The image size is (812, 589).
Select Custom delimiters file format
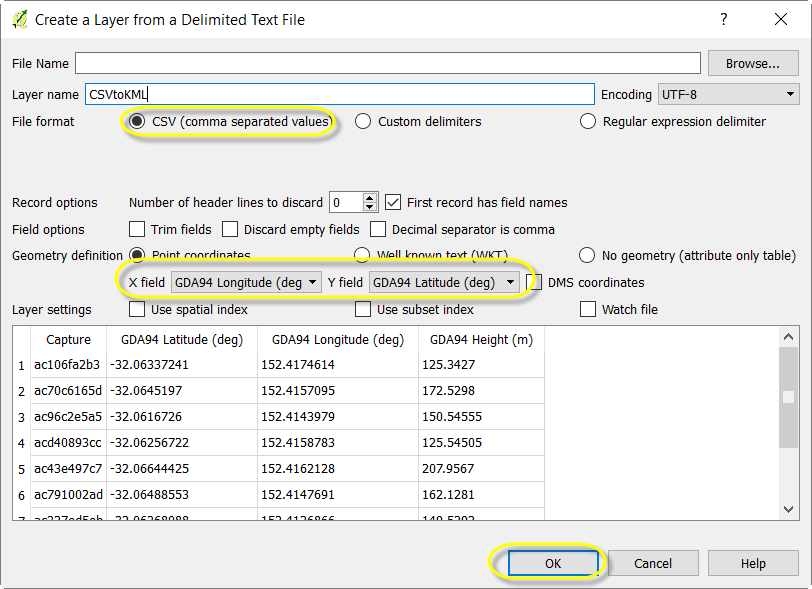tap(363, 121)
